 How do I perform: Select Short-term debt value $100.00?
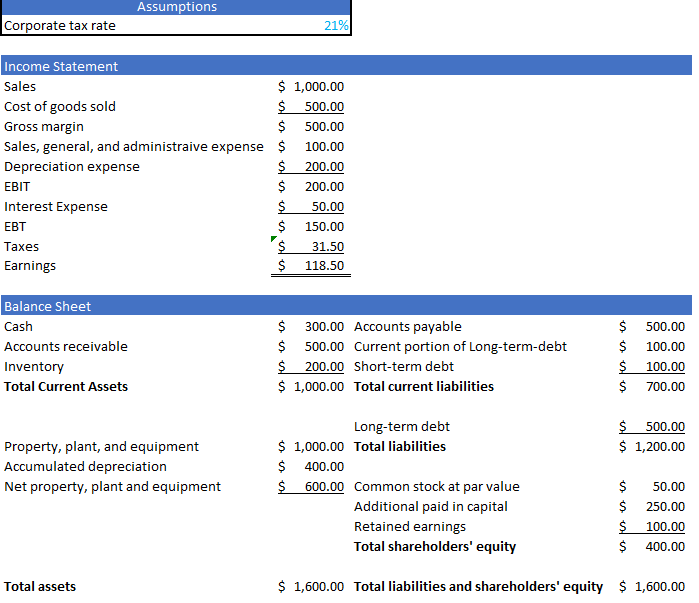(x=652, y=367)
